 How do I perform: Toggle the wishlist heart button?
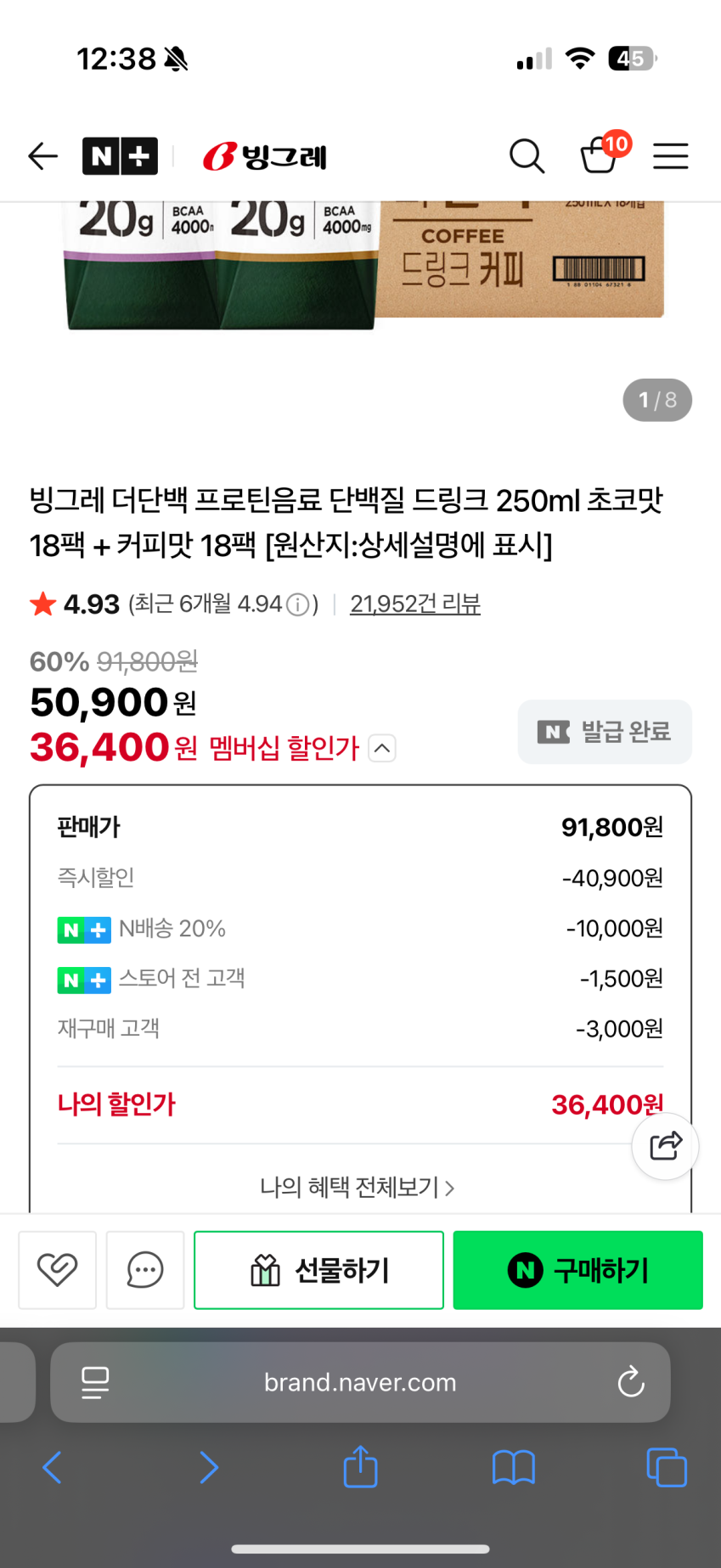57,1270
